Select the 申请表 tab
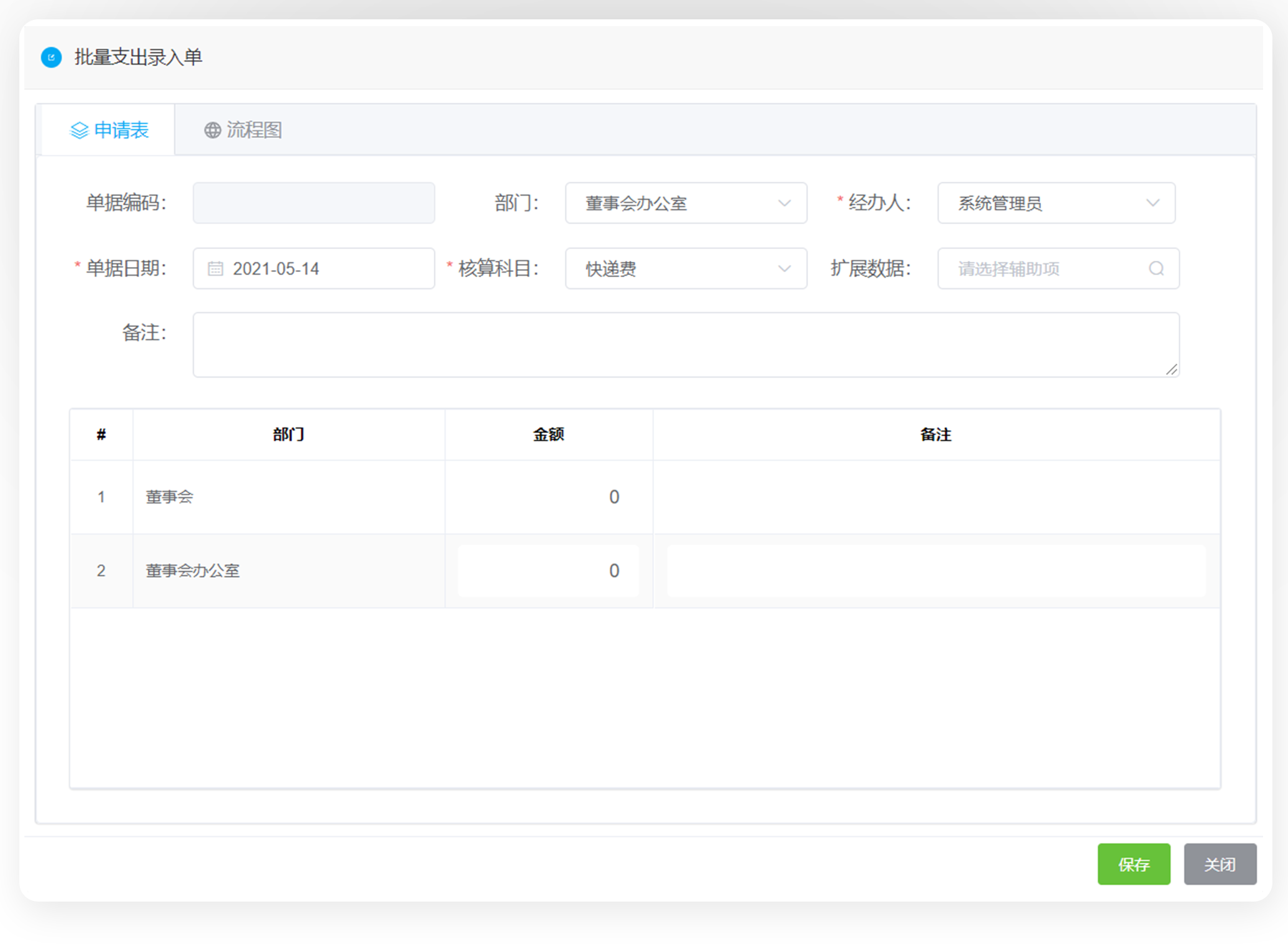This screenshot has height=944, width=1288. tap(109, 130)
